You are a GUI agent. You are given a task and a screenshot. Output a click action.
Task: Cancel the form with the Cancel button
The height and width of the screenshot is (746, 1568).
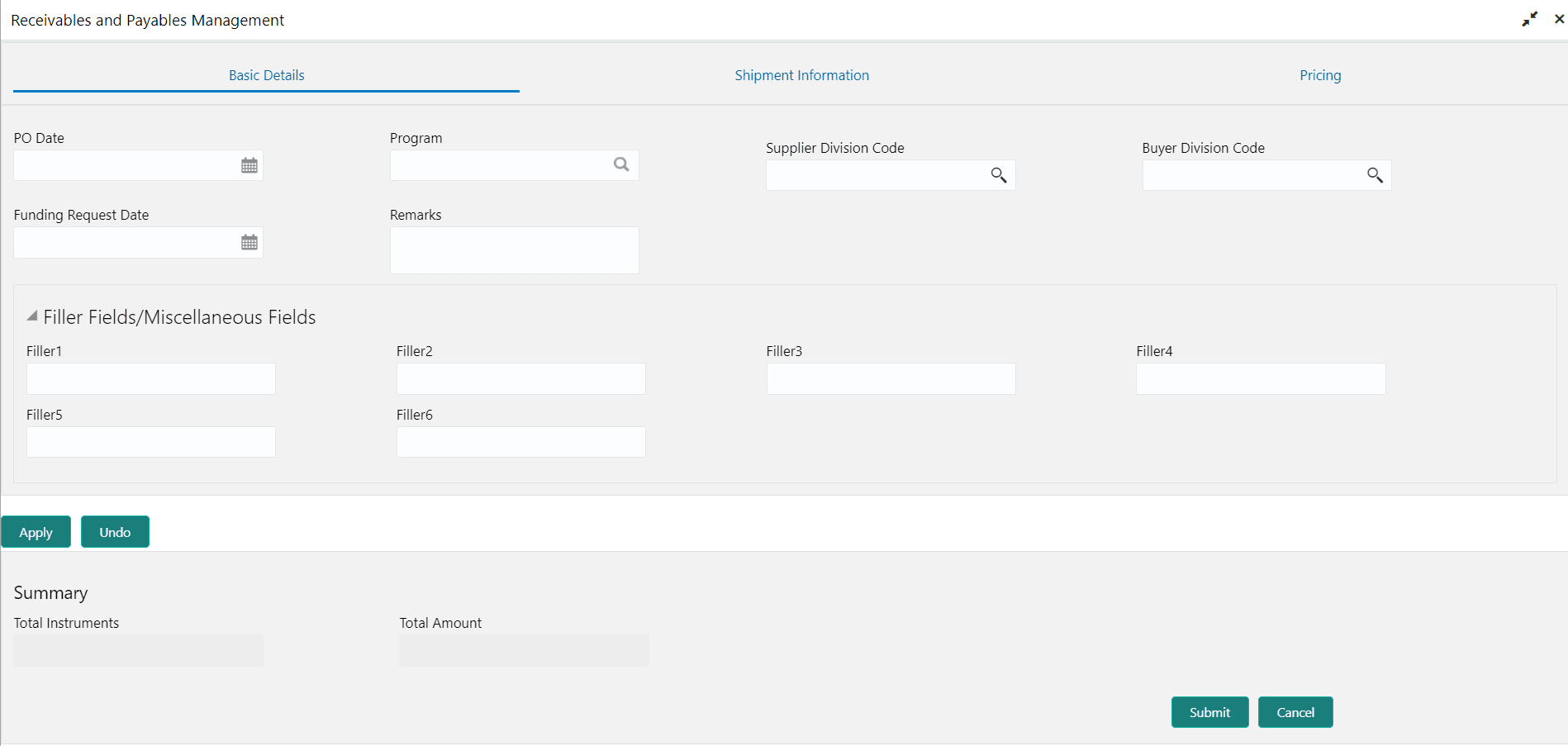click(x=1295, y=712)
